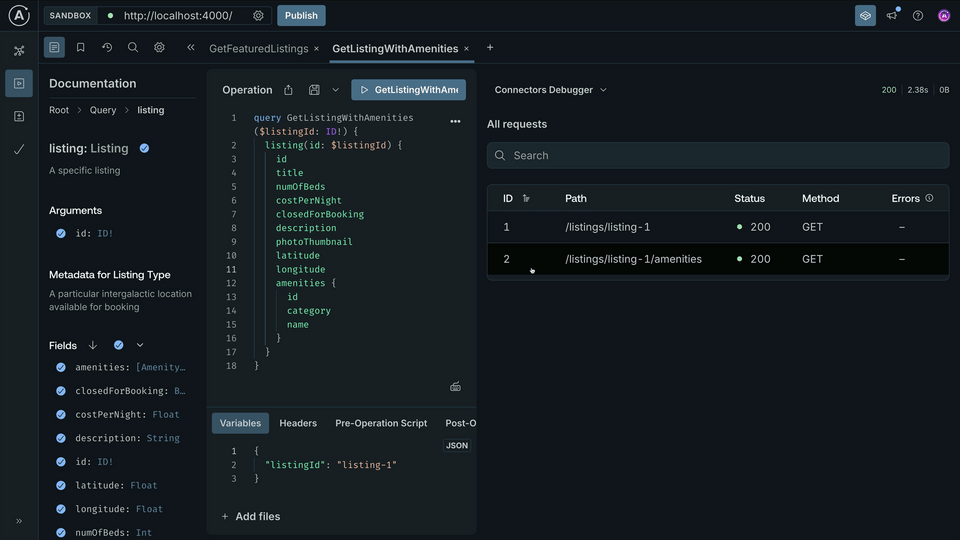This screenshot has width=960, height=540.
Task: Switch to the Headers tab
Action: 298,423
